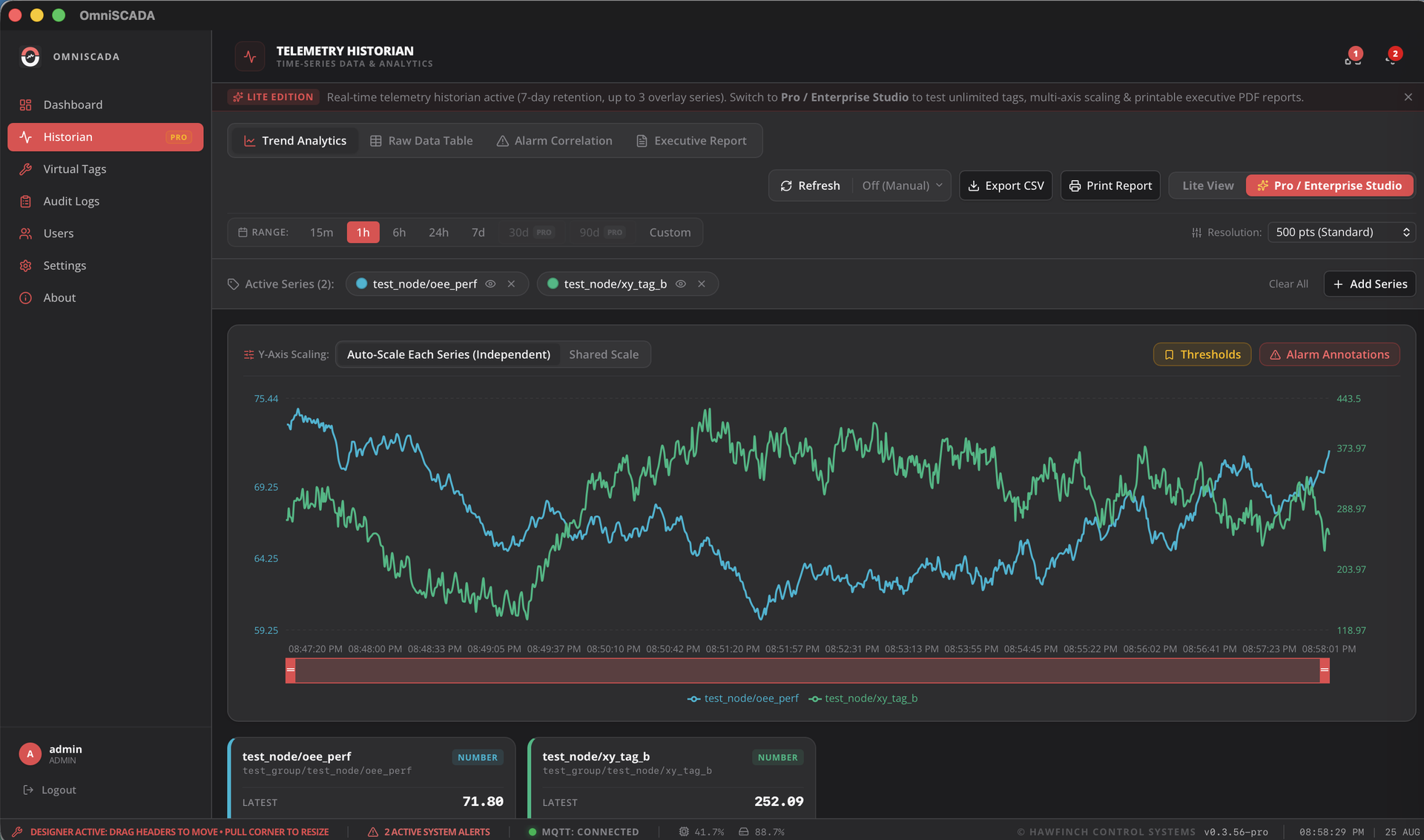Viewport: 1424px width, 840px height.
Task: Remove test_node/xy_tag_b series chip
Action: [701, 284]
